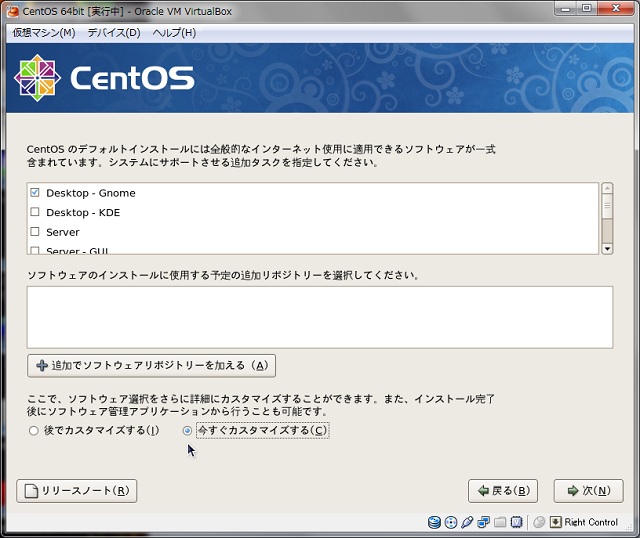Click the network adapters status icon
Screen dimensions: 640x538
(484, 522)
